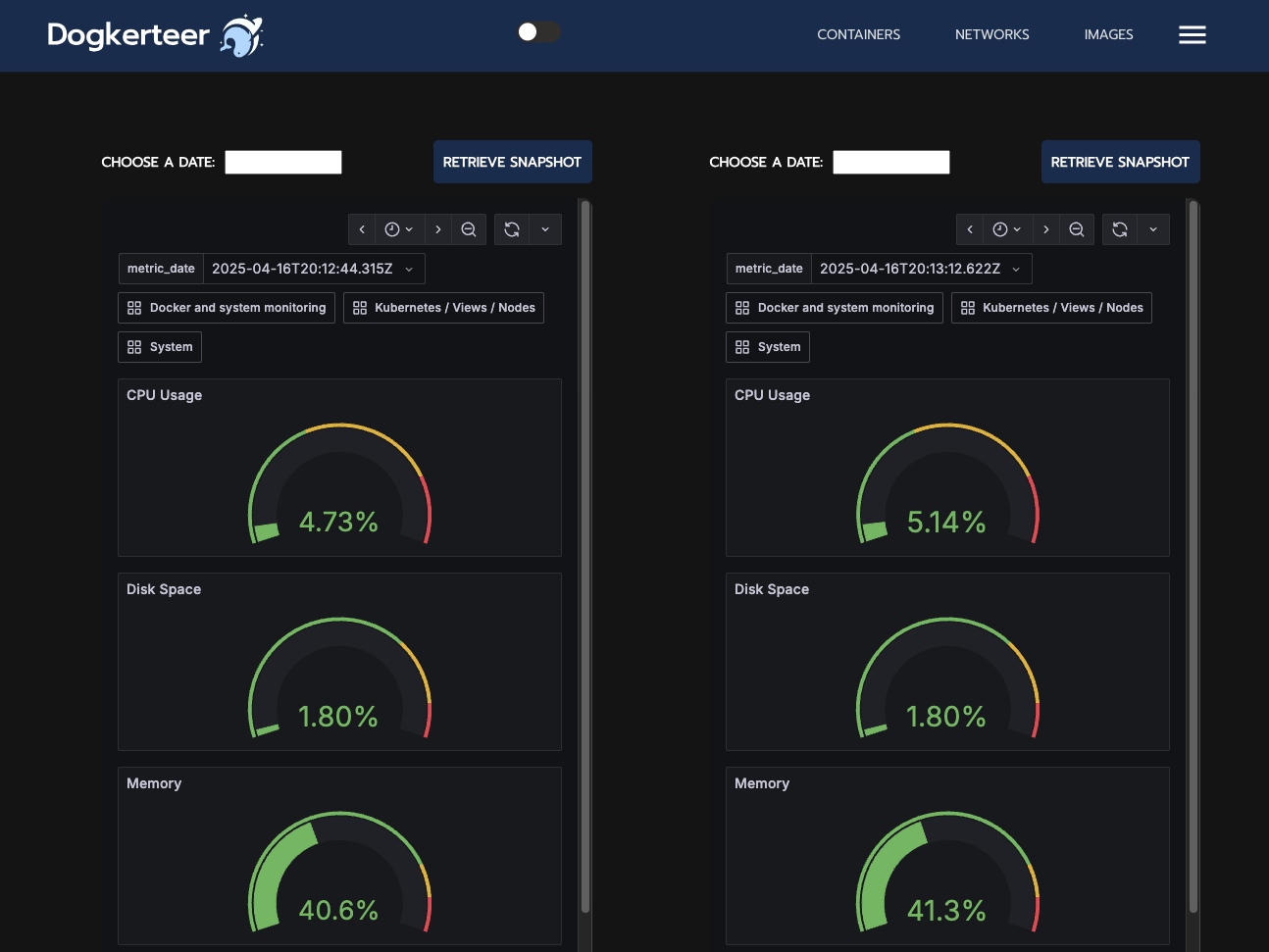Open left Docker and system monitoring link
This screenshot has height=952, width=1269.
pos(227,308)
